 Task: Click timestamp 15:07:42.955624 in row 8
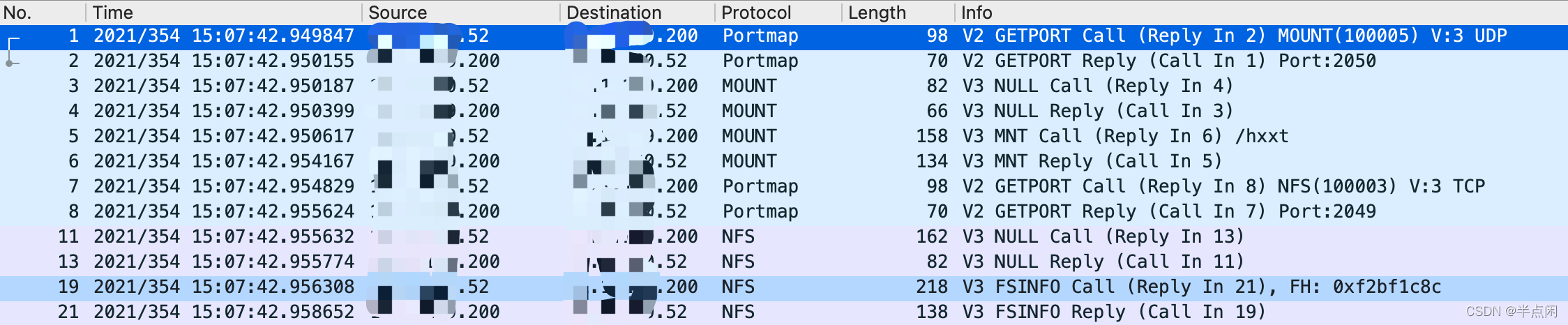273,212
